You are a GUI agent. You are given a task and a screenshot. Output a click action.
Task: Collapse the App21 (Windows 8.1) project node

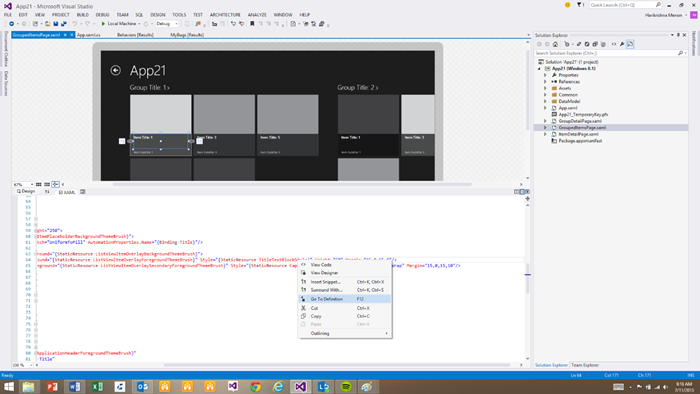(x=539, y=69)
